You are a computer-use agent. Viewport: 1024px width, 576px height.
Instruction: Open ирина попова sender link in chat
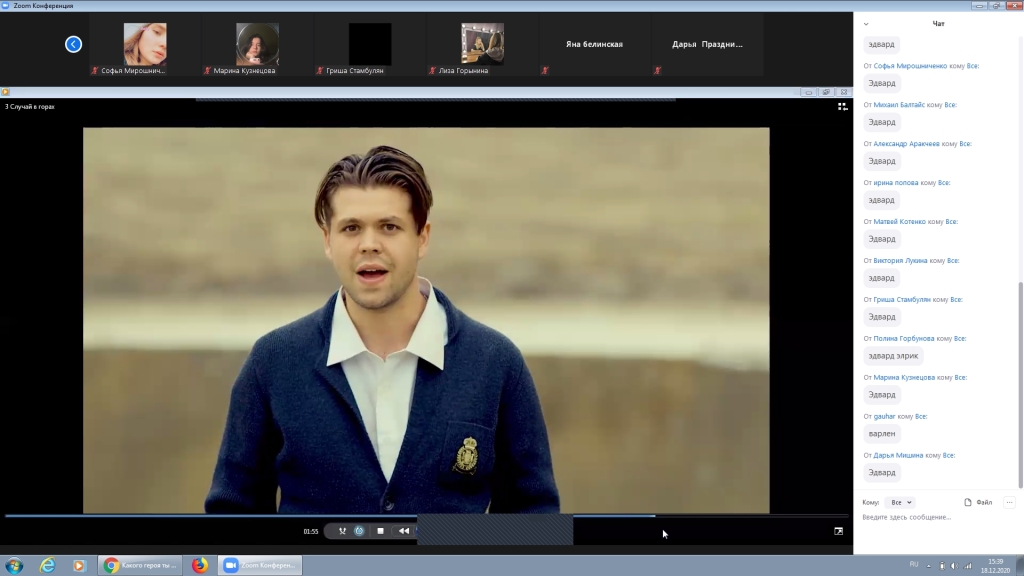(x=896, y=183)
